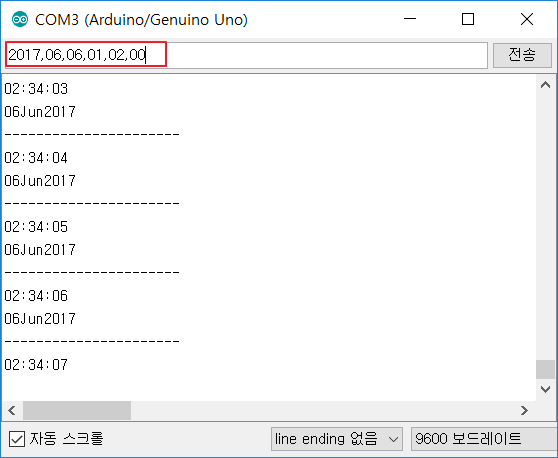The width and height of the screenshot is (558, 458).
Task: Click 06Jun2017 under the 02:34:04 line
Action: point(40,181)
